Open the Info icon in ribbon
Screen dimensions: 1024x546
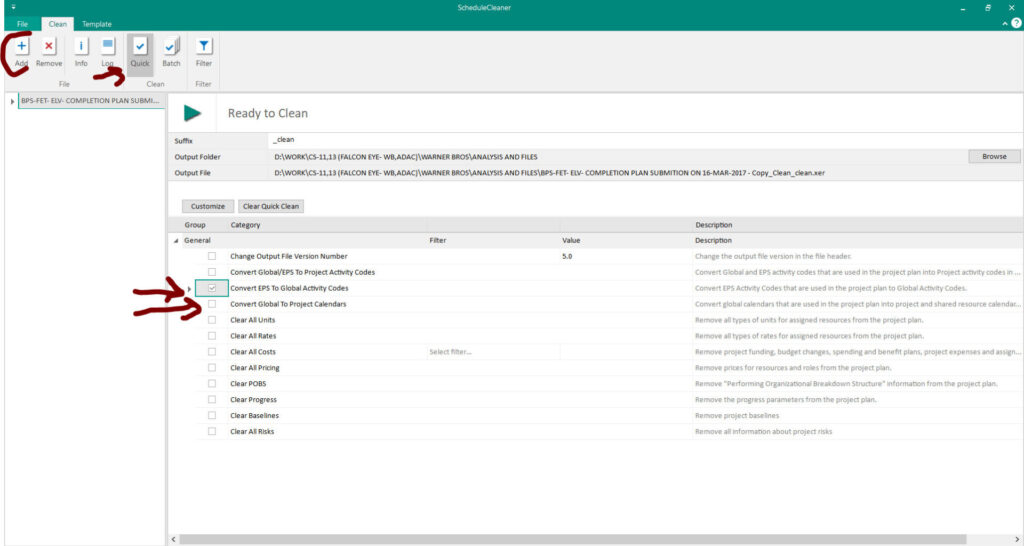(81, 46)
